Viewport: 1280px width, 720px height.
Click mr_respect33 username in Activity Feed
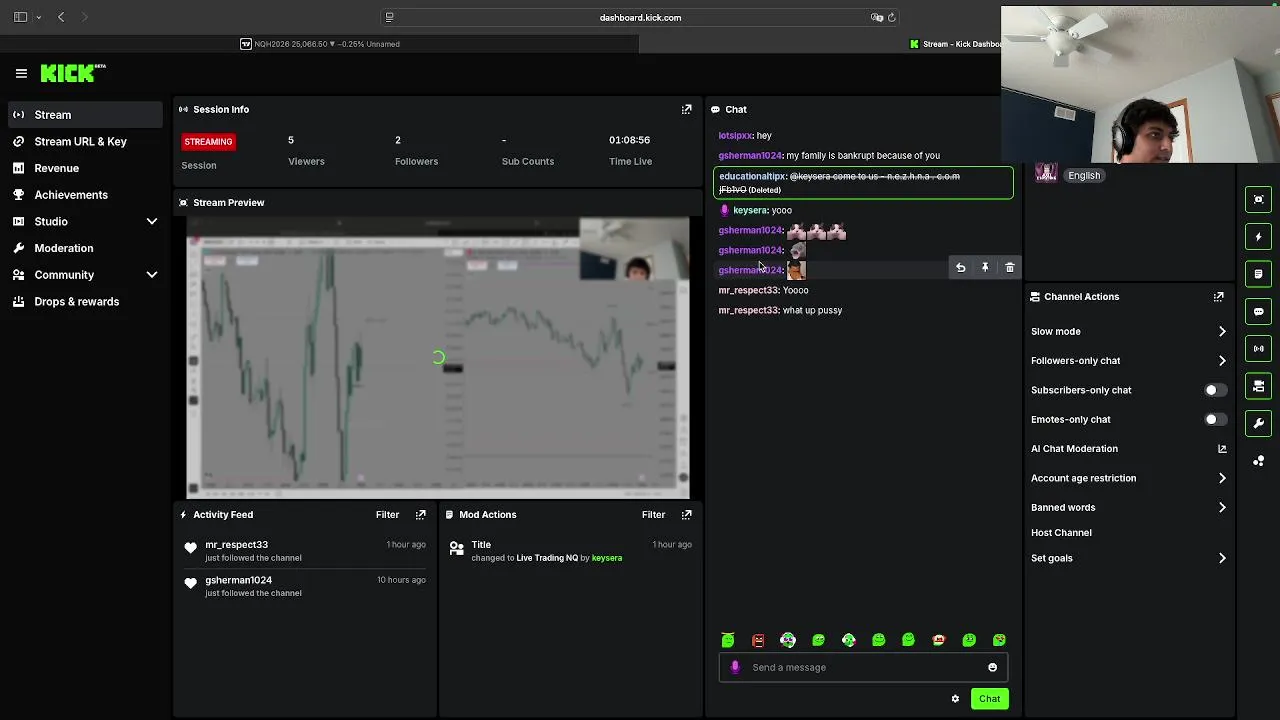coord(236,545)
